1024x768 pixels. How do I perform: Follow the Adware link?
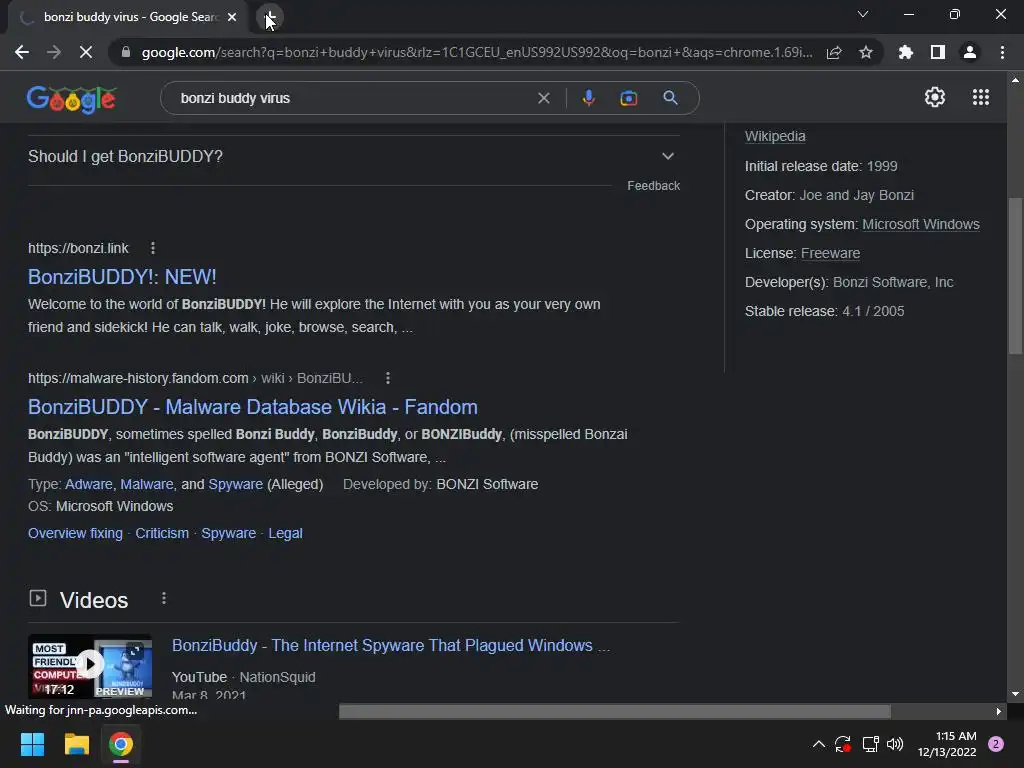[89, 484]
